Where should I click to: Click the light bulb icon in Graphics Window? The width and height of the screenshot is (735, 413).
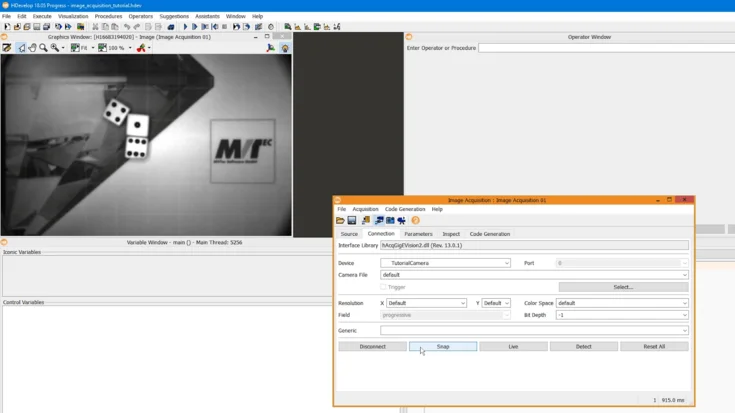285,48
